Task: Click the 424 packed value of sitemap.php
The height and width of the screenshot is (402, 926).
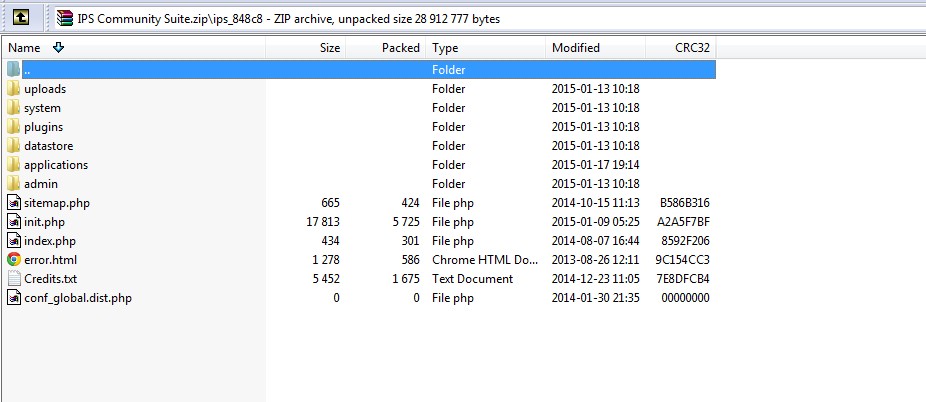Action: 410,203
